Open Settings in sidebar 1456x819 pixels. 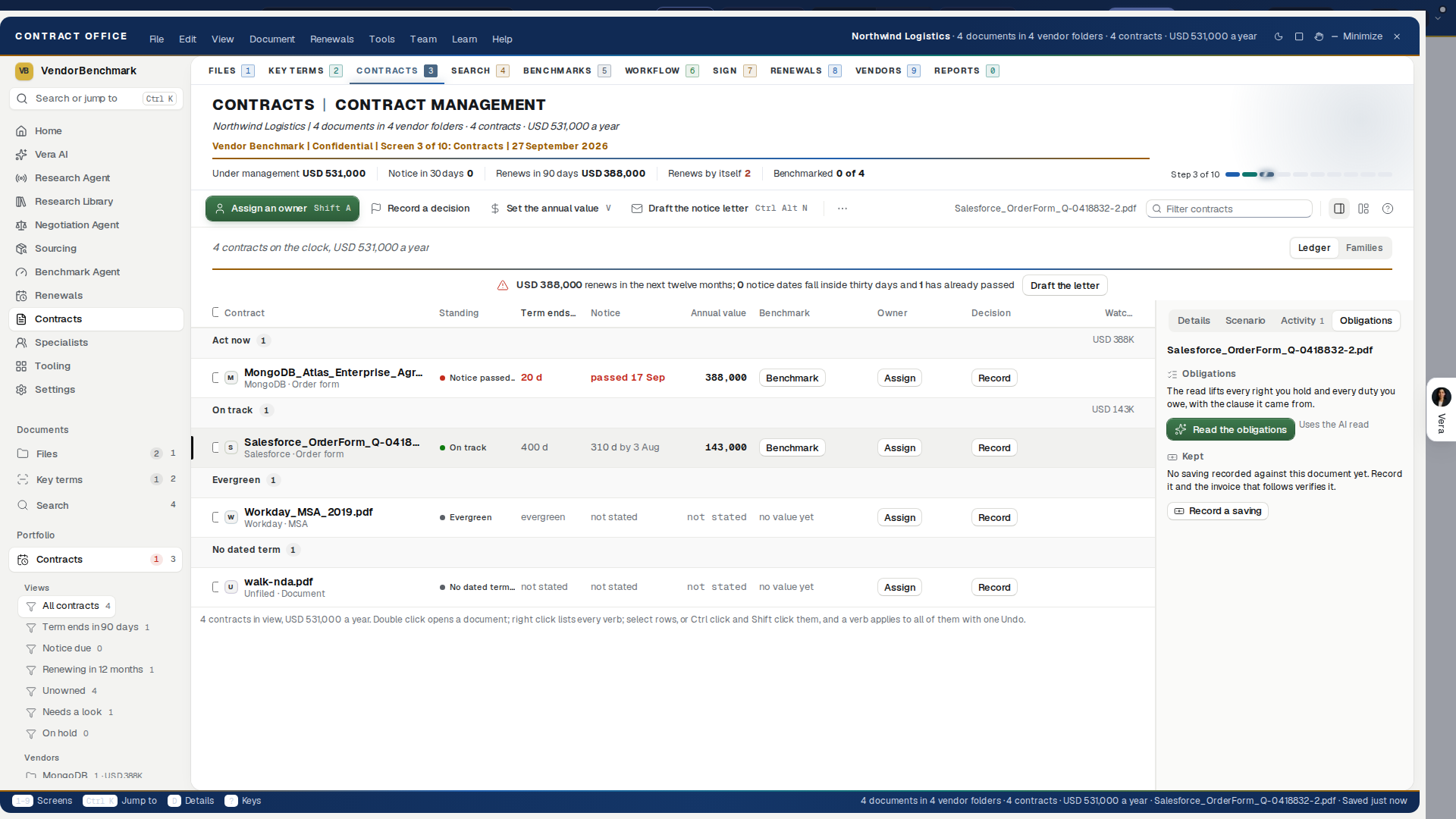coord(96,390)
